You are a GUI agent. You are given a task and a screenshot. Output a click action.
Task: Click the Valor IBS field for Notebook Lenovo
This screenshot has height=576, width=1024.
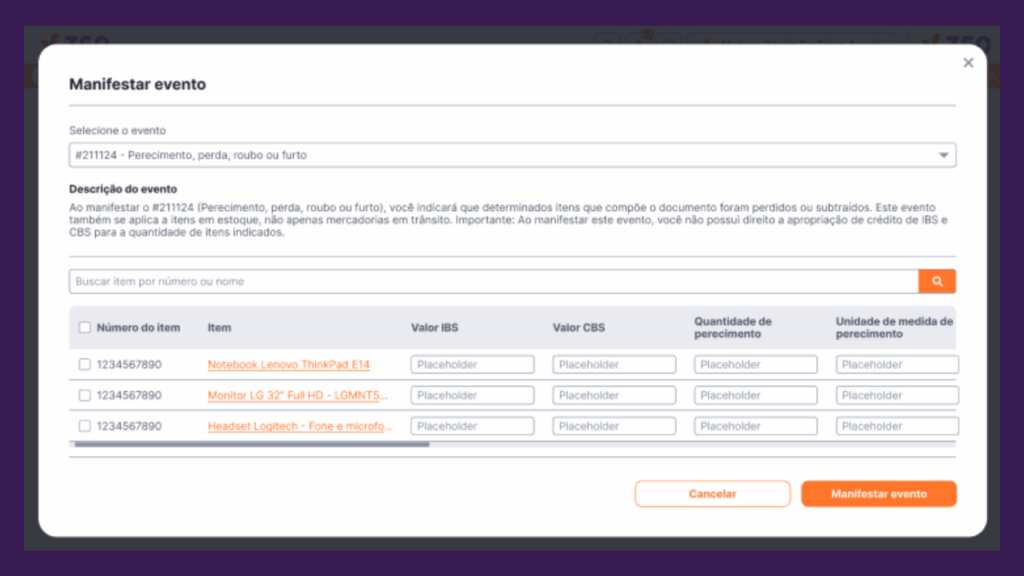(472, 365)
